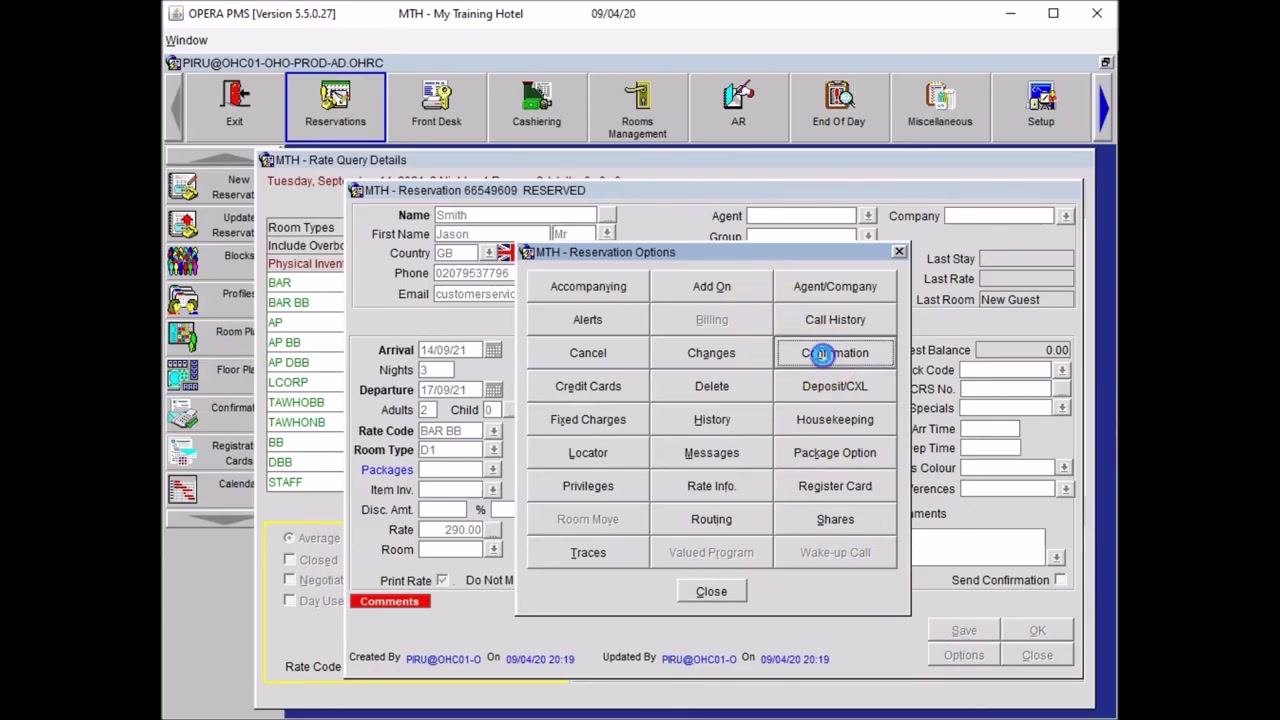The width and height of the screenshot is (1280, 720).
Task: Choose Accompanying in Reservation Options
Action: [588, 287]
